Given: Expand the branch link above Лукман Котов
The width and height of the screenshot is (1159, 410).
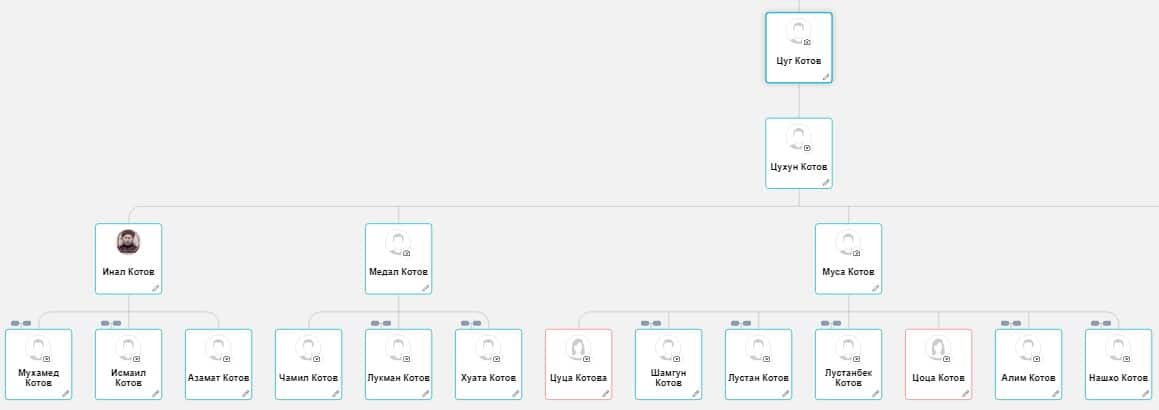Looking at the screenshot, I should click(380, 323).
